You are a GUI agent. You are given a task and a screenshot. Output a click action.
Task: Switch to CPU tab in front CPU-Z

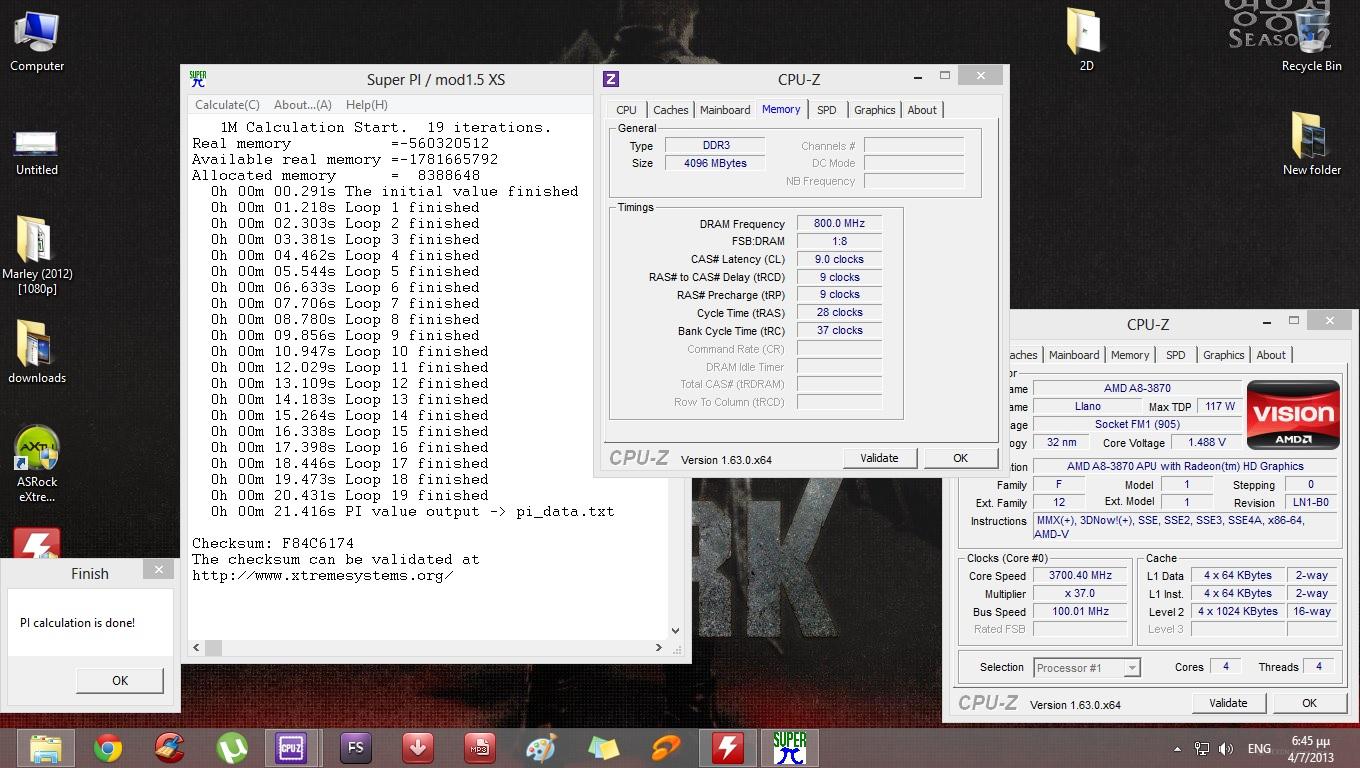pyautogui.click(x=626, y=110)
